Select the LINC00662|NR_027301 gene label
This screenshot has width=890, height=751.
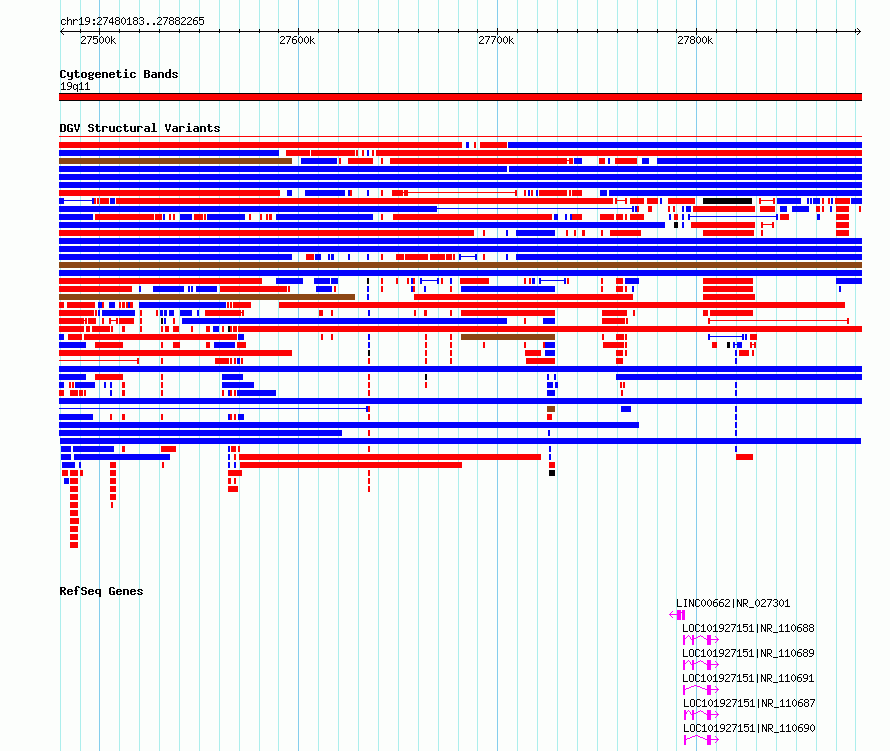point(733,603)
